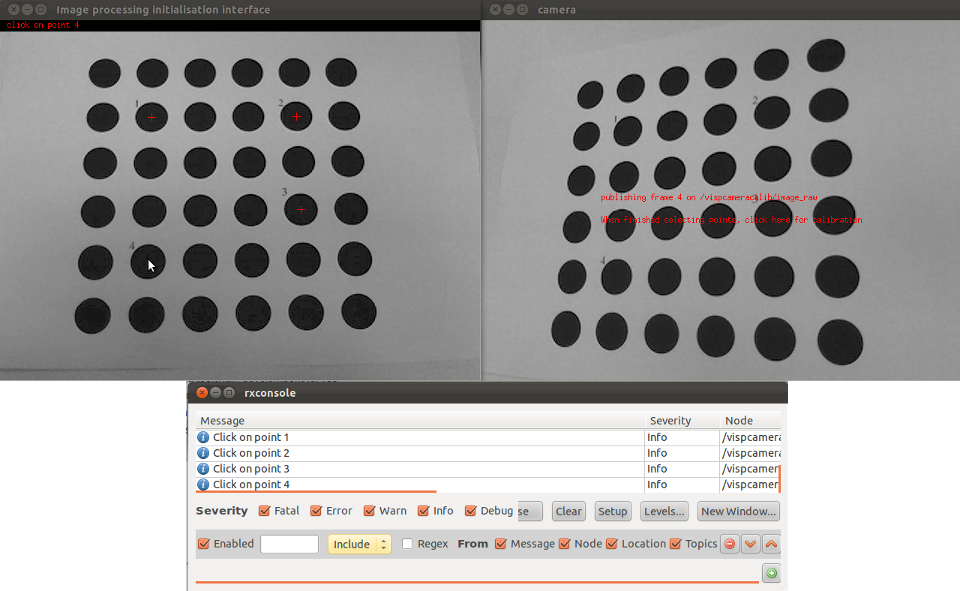Image resolution: width=960 pixels, height=591 pixels.
Task: Open the Include filter type dropdown
Action: 359,544
